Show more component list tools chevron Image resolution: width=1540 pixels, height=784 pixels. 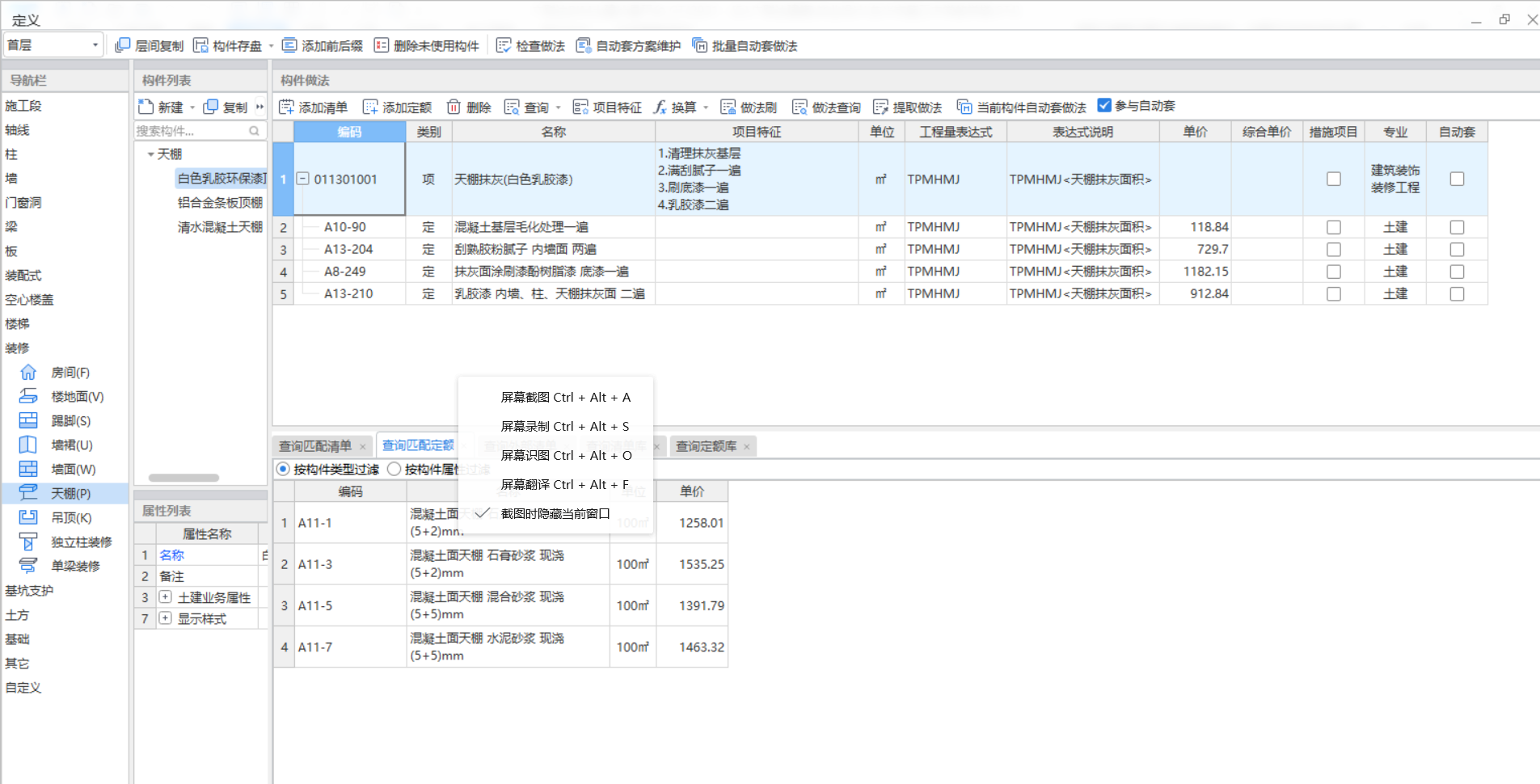tap(259, 107)
